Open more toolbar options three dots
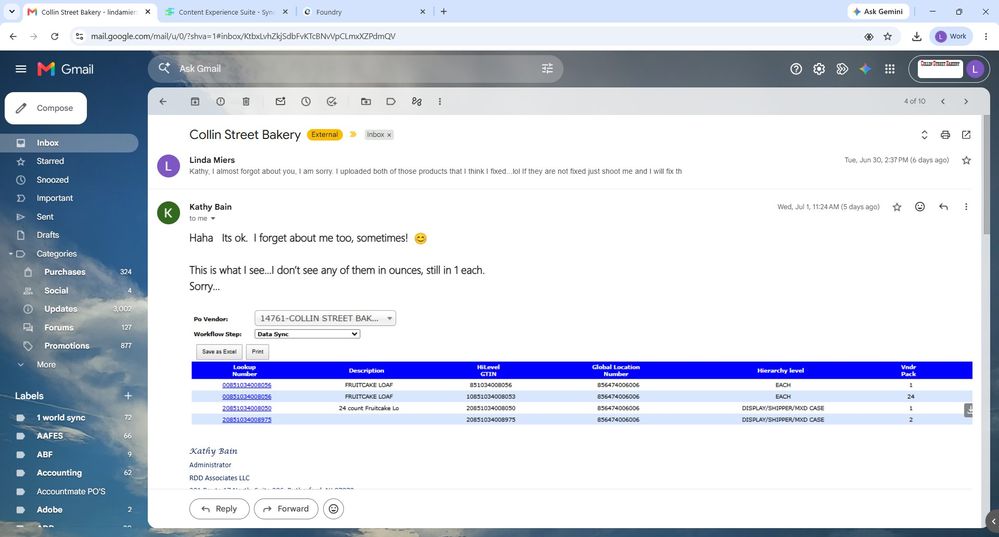Screen dimensions: 999x537 coord(440,101)
